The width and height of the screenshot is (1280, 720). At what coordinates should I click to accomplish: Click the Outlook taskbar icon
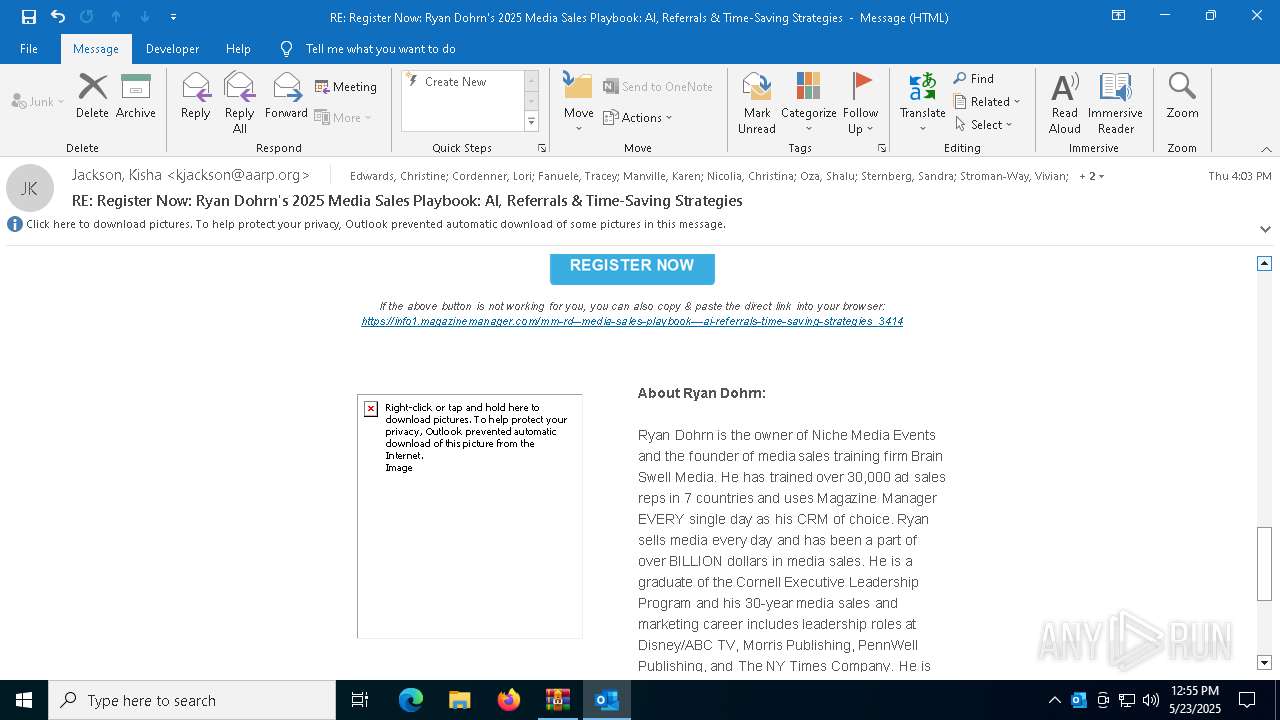pos(606,700)
